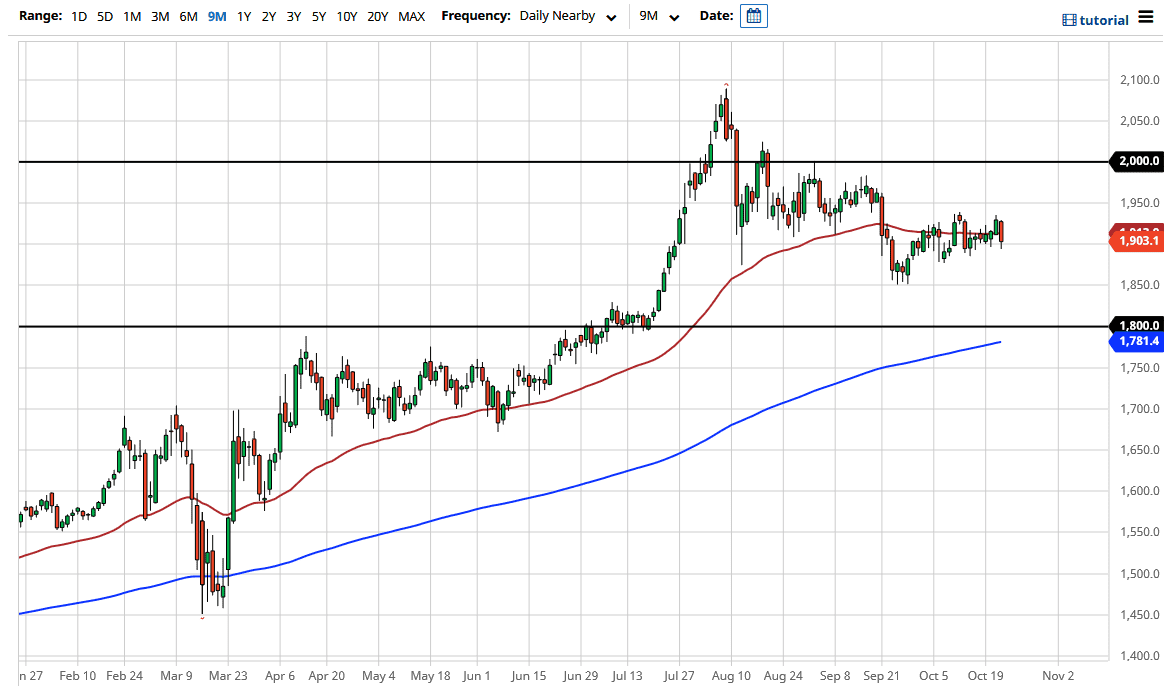Set range to MAX
1167x691 pixels.
click(x=412, y=16)
